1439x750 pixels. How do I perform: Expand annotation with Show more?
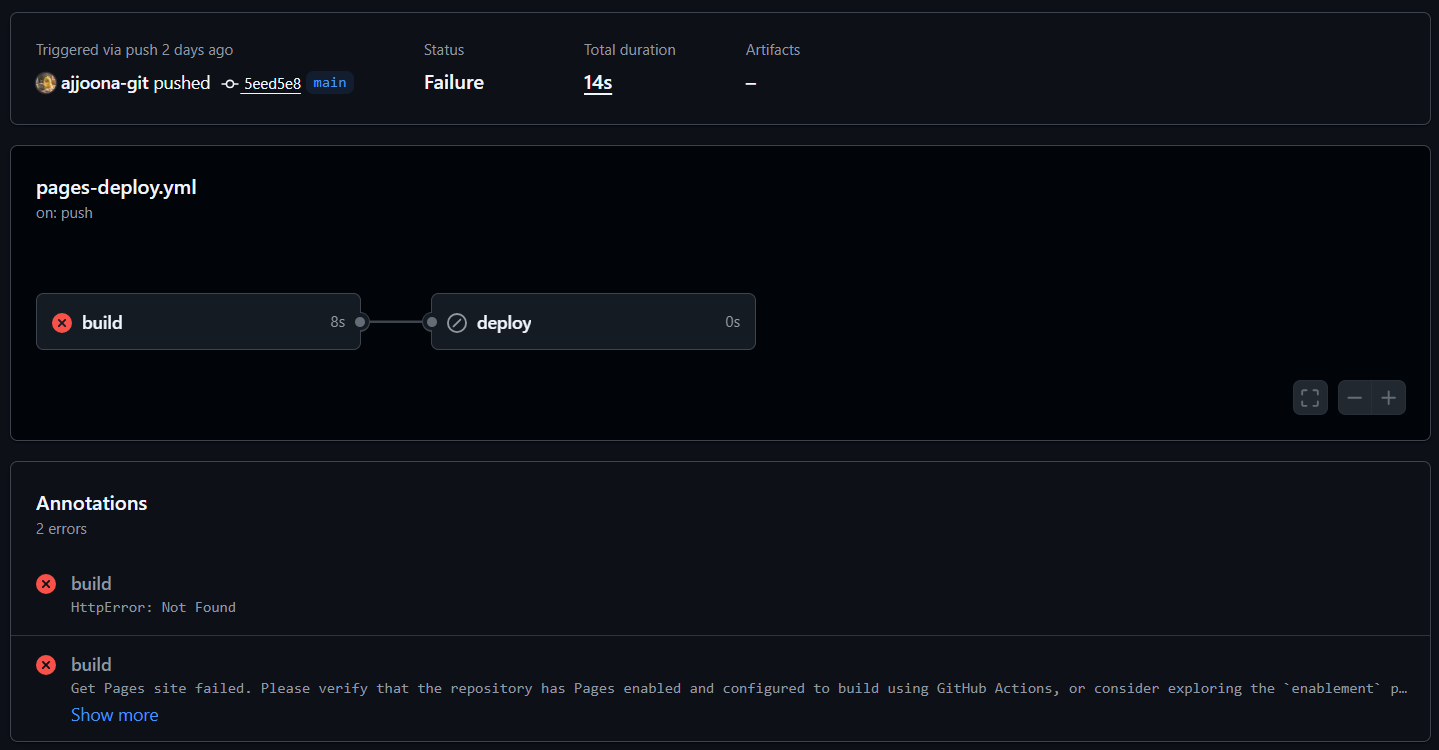pos(114,715)
